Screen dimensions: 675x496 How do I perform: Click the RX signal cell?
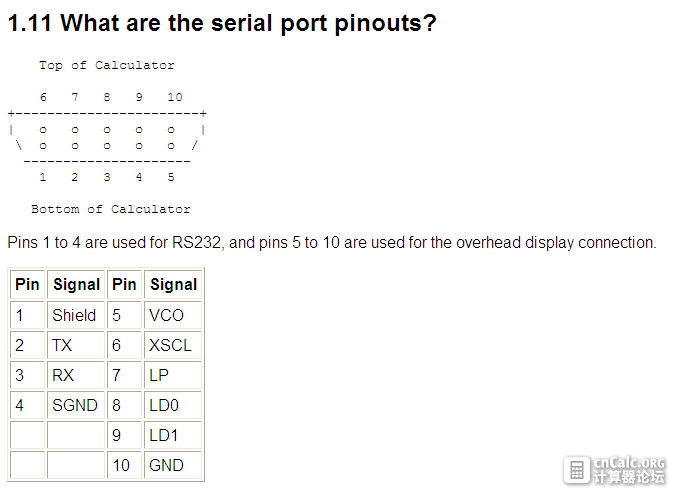click(75, 375)
